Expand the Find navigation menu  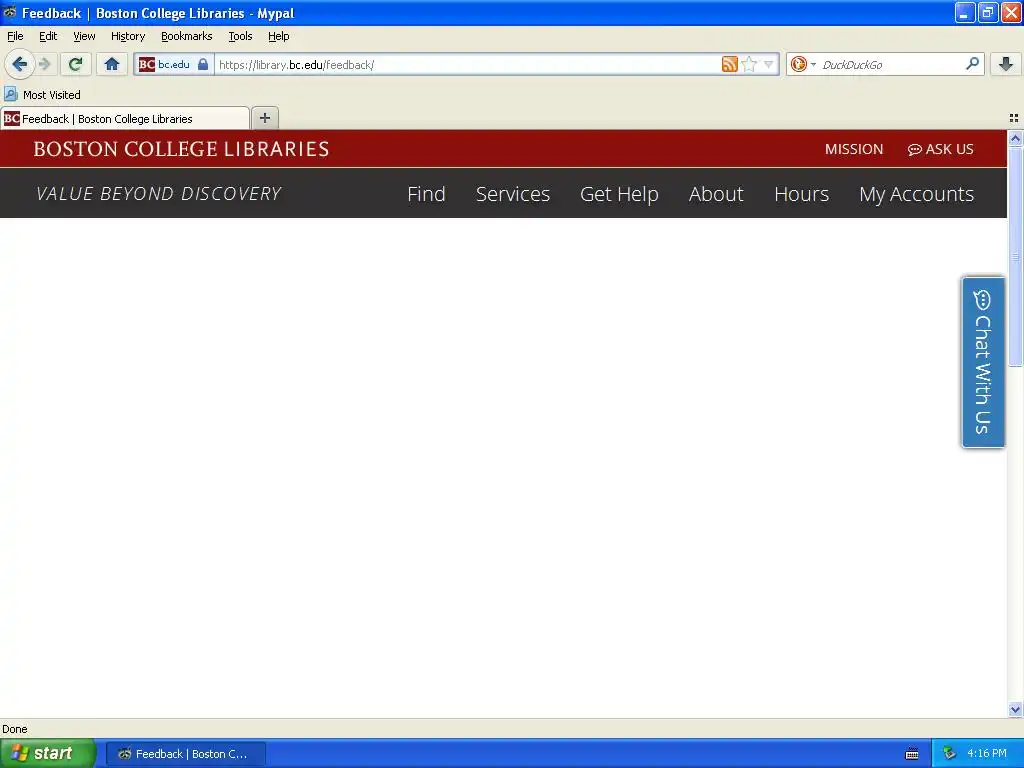click(426, 194)
